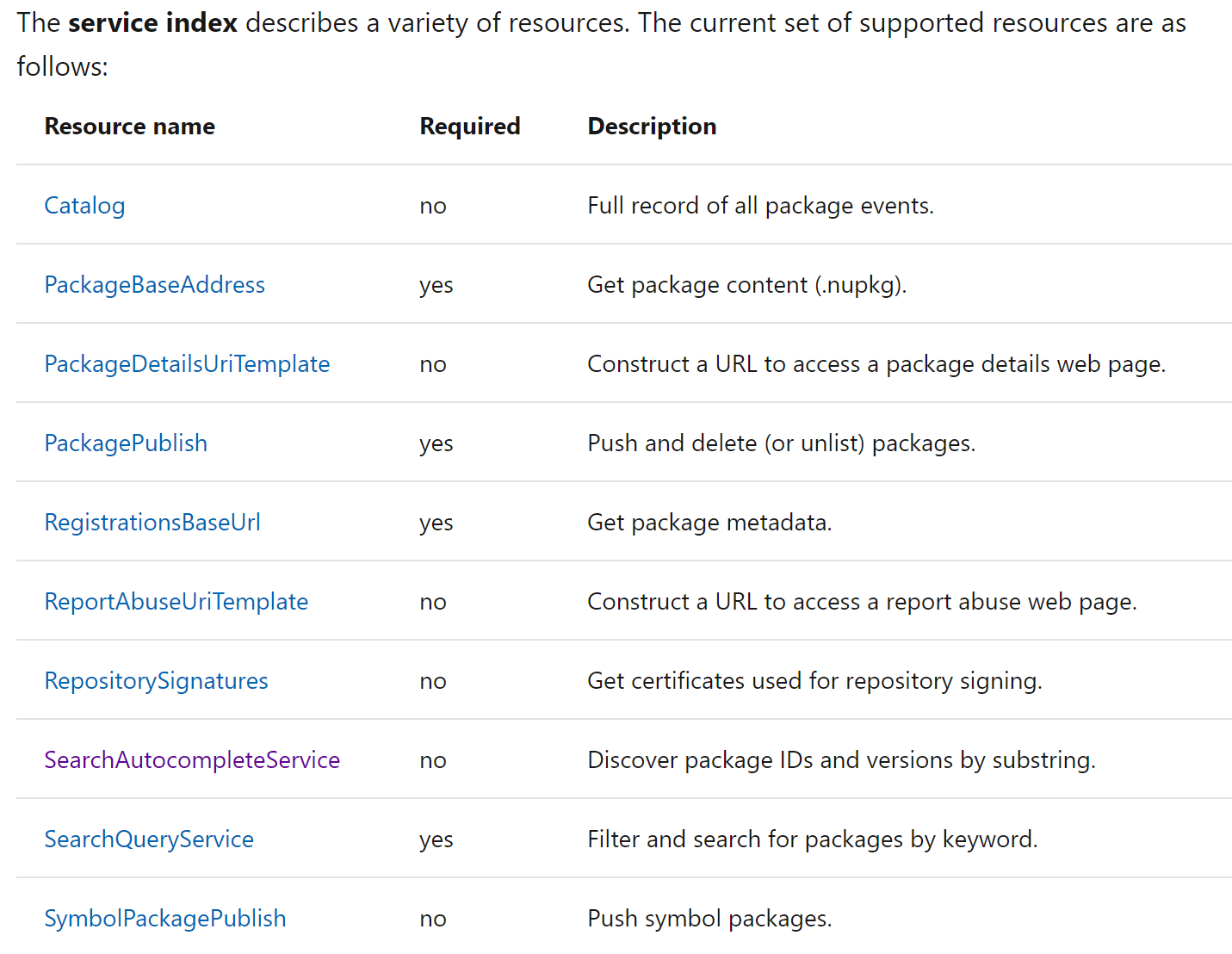Click the PackageBaseAddress link

pyautogui.click(x=154, y=285)
